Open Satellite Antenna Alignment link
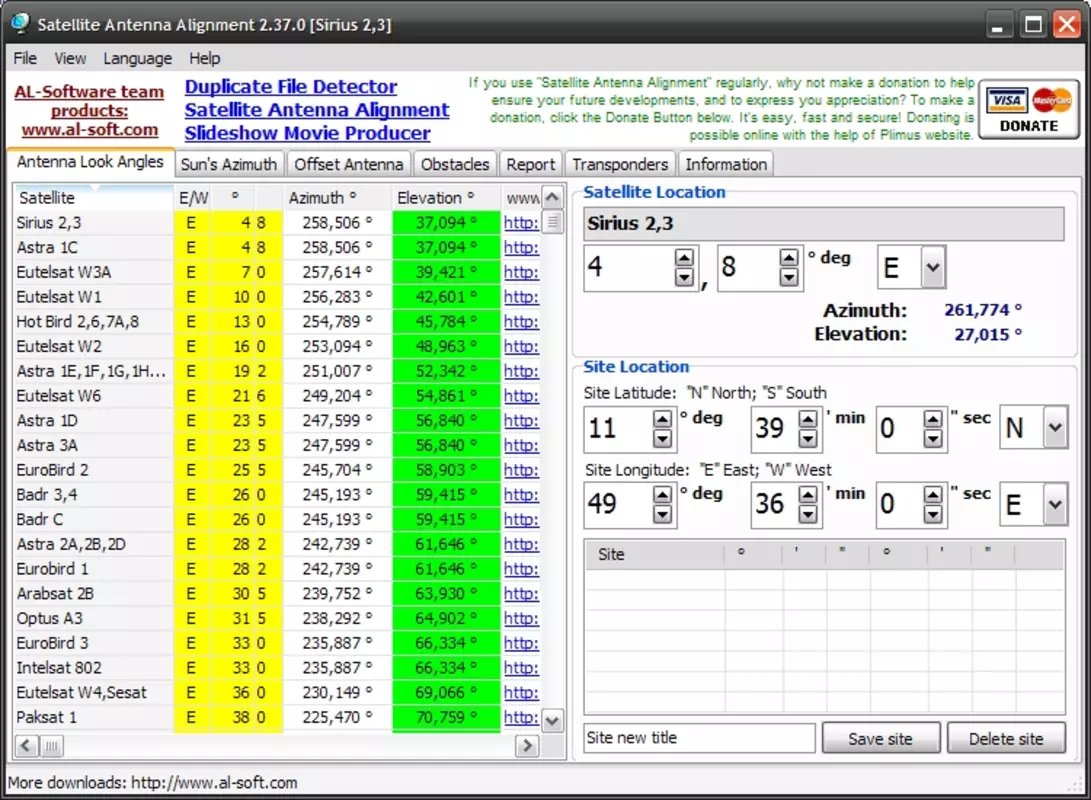 (317, 110)
